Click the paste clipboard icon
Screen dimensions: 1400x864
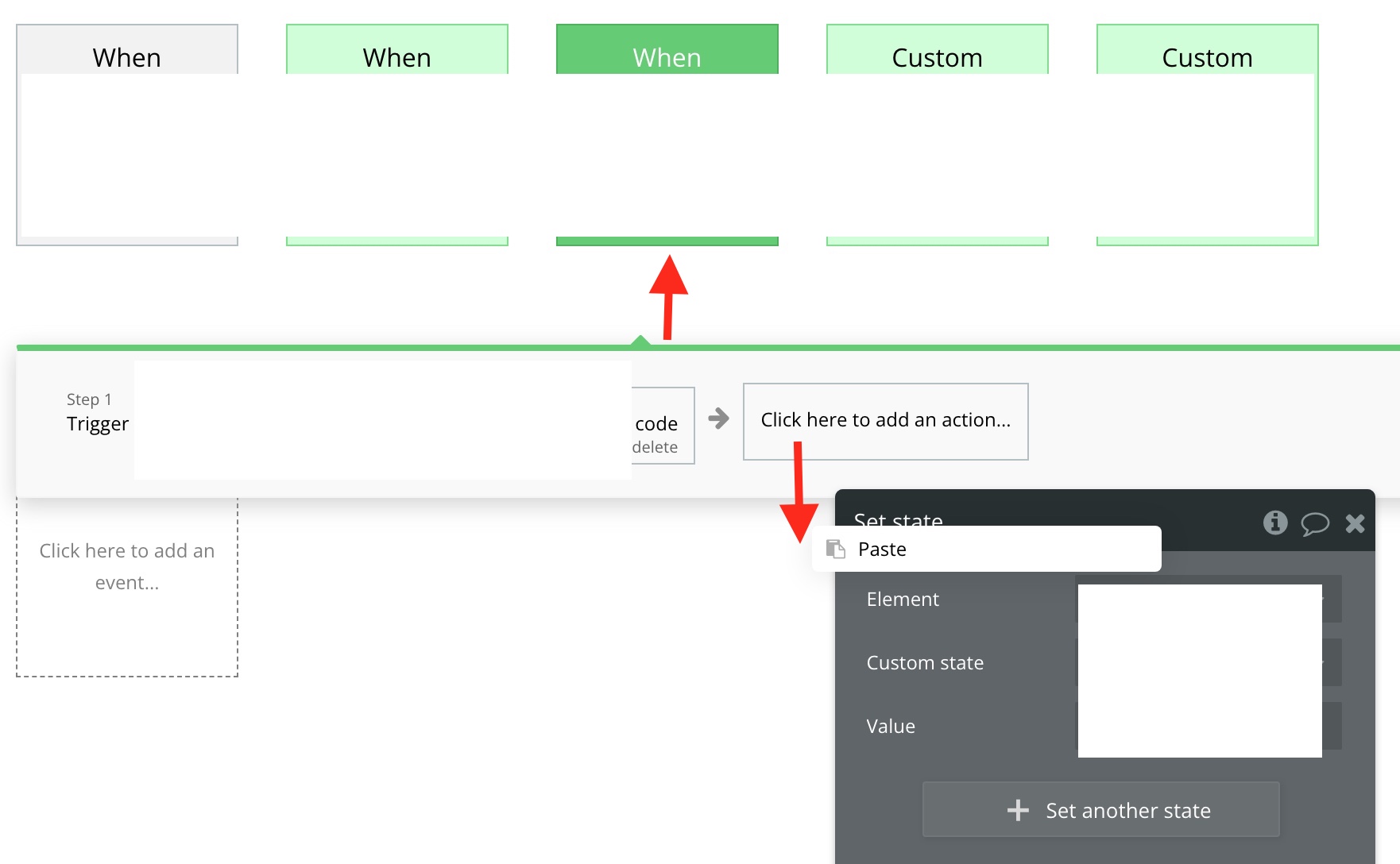click(836, 549)
